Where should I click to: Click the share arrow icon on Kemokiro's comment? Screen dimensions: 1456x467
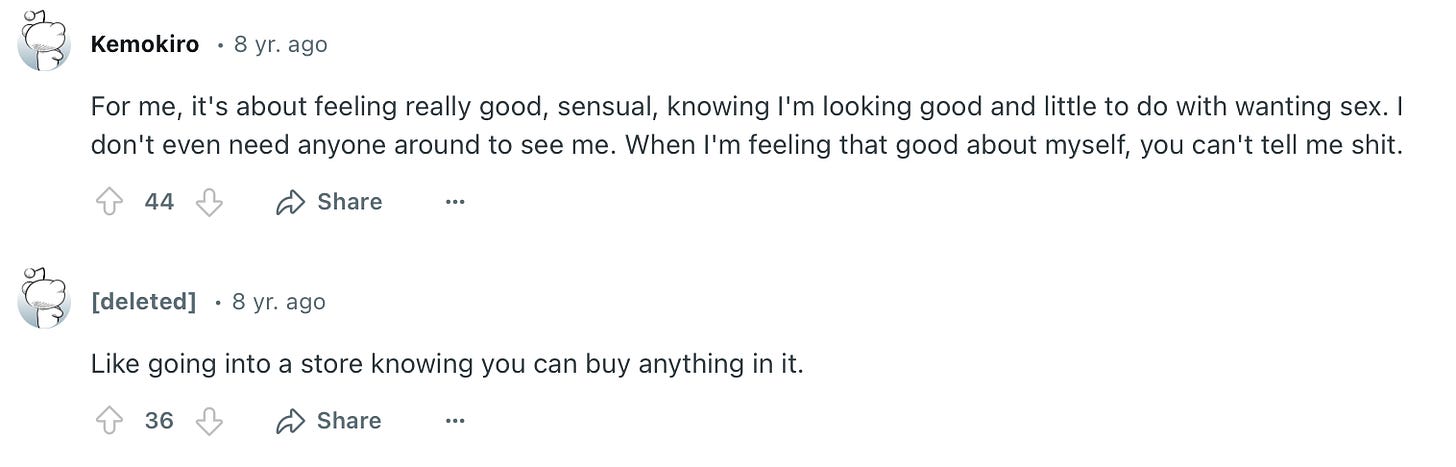[x=290, y=203]
